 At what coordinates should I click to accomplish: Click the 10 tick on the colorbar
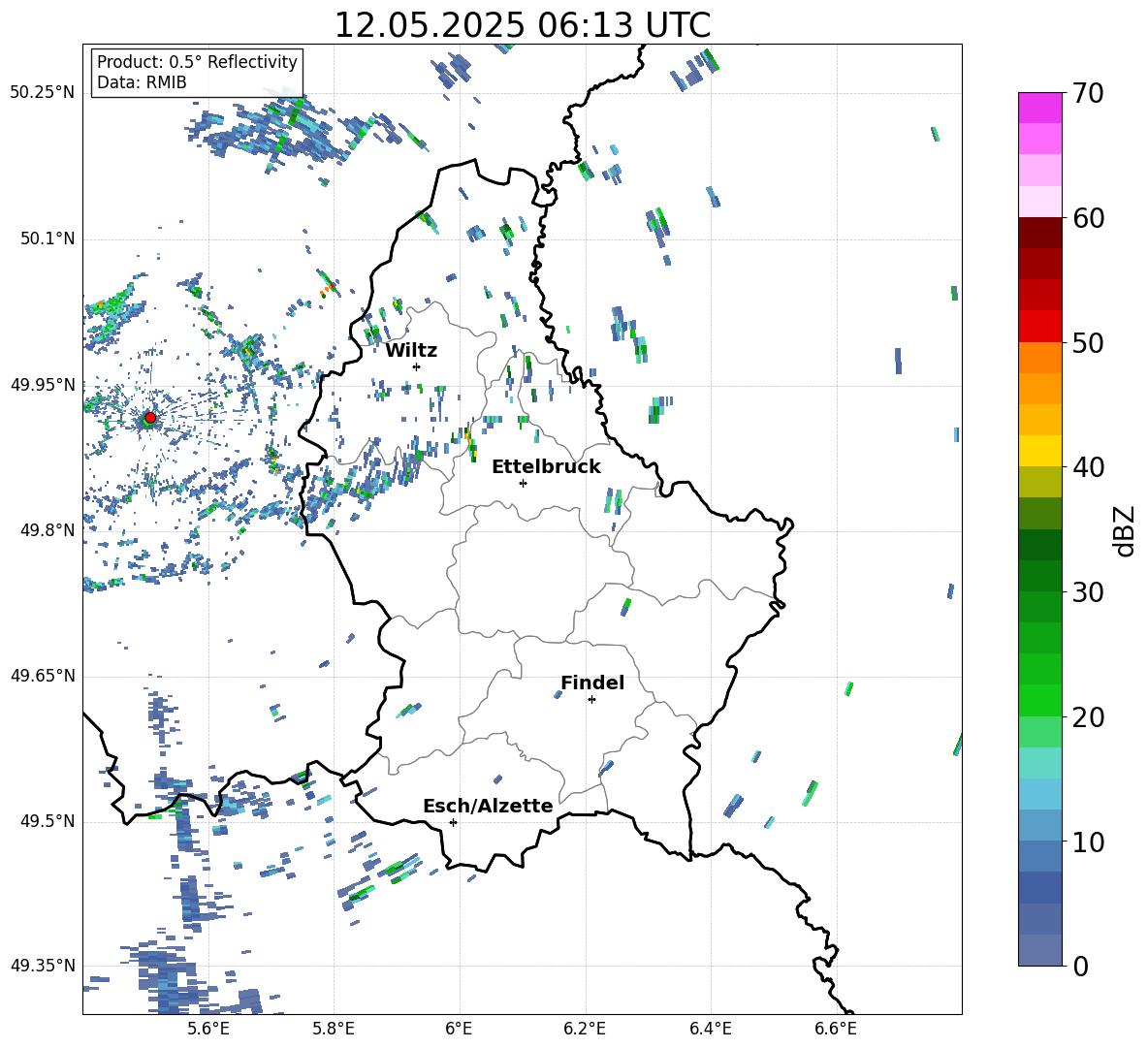click(1088, 842)
